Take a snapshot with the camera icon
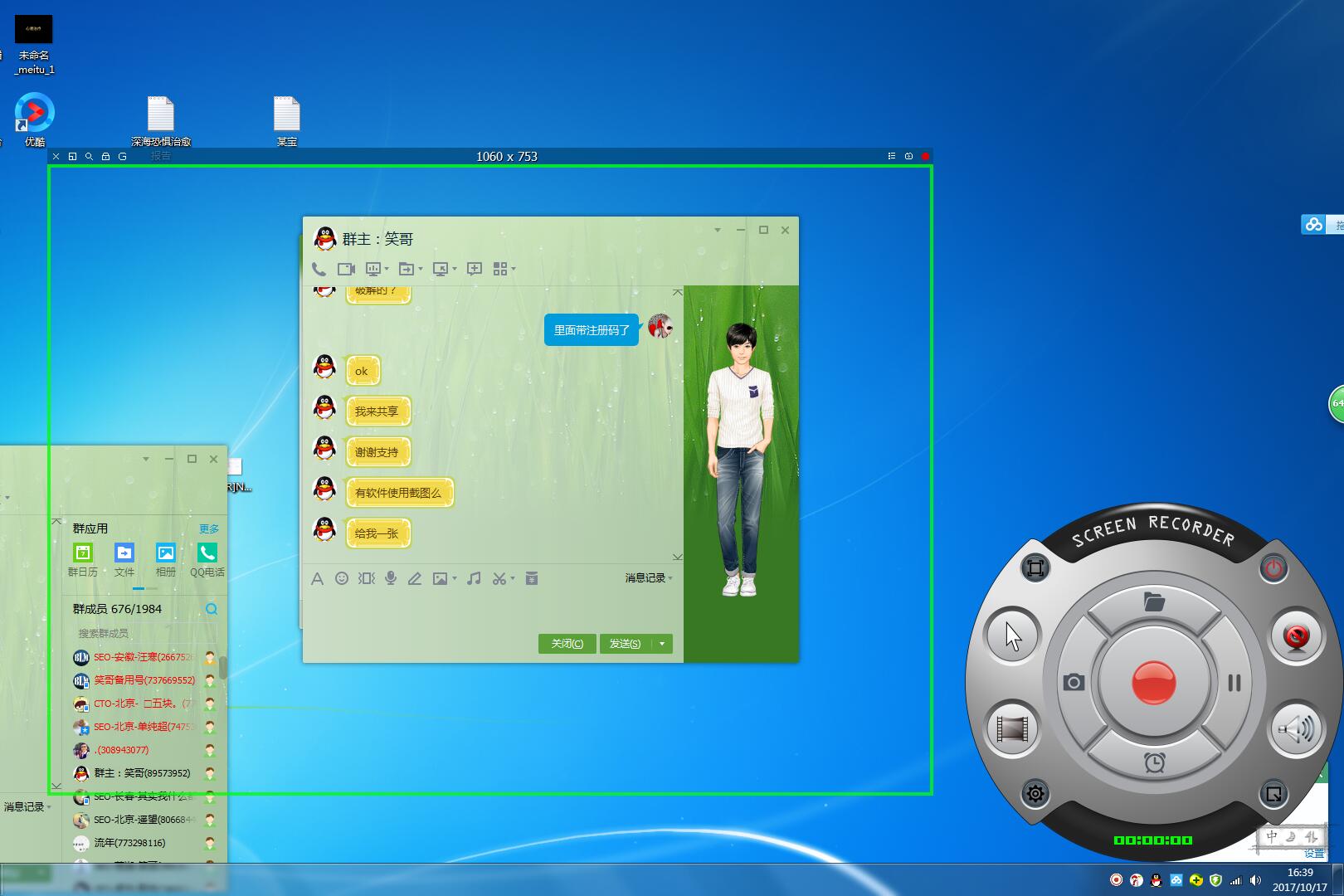 (x=1074, y=682)
